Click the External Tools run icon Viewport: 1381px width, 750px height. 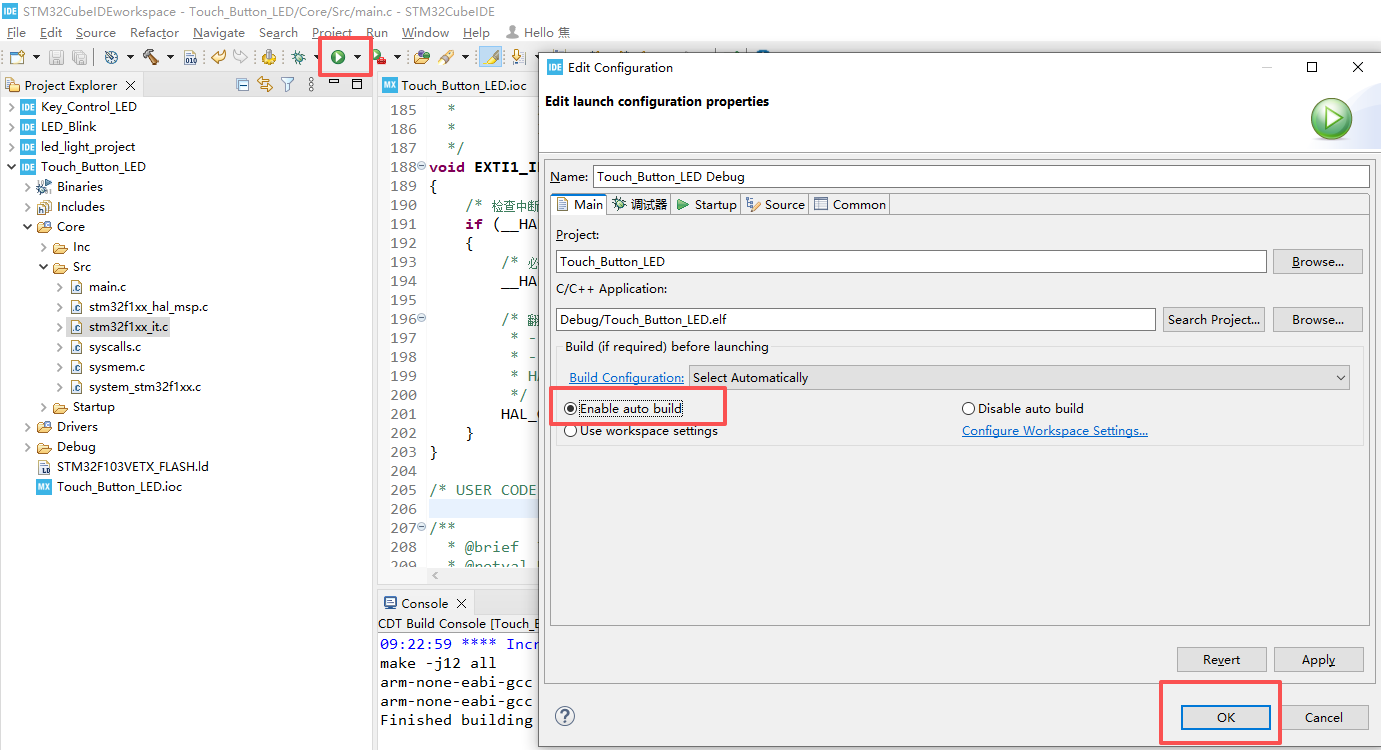pos(380,57)
